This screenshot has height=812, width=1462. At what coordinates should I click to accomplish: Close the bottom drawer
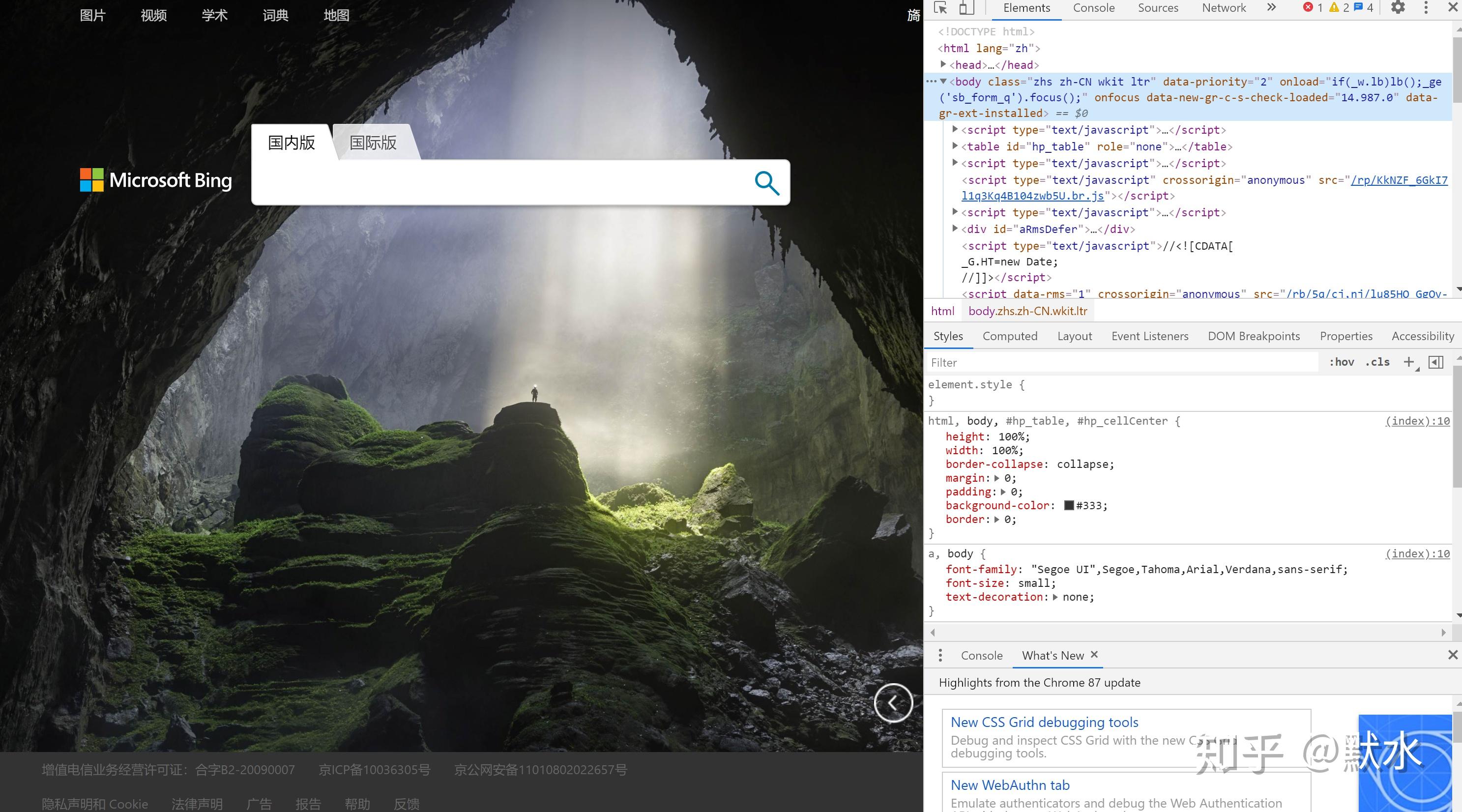point(1453,655)
